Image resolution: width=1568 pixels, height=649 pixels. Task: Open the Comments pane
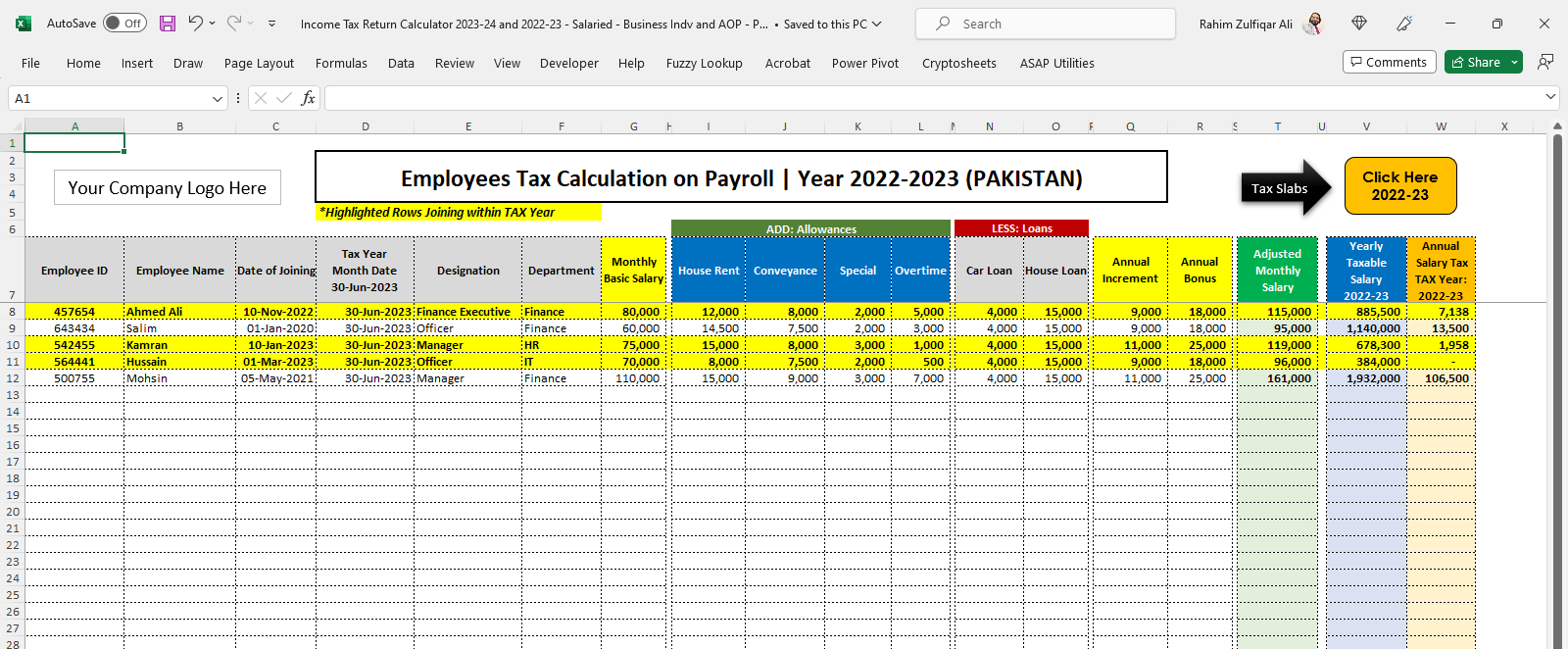[1390, 62]
